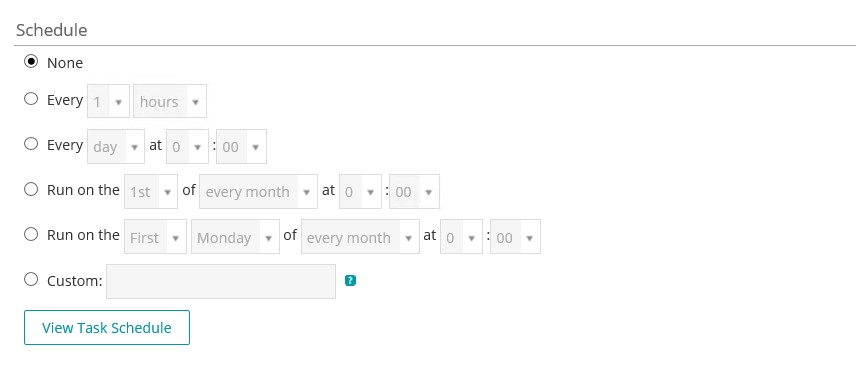The height and width of the screenshot is (368, 856).
Task: Click the View Task Schedule button
Action: click(107, 328)
